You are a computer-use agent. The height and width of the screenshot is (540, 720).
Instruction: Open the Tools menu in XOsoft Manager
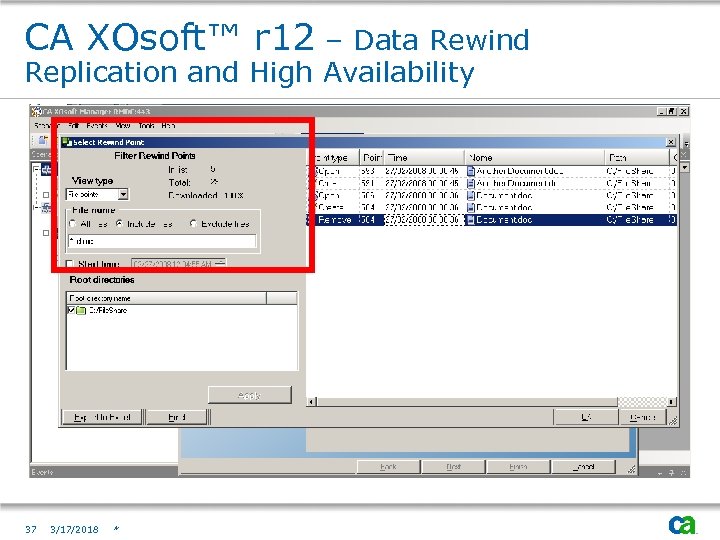pos(146,125)
